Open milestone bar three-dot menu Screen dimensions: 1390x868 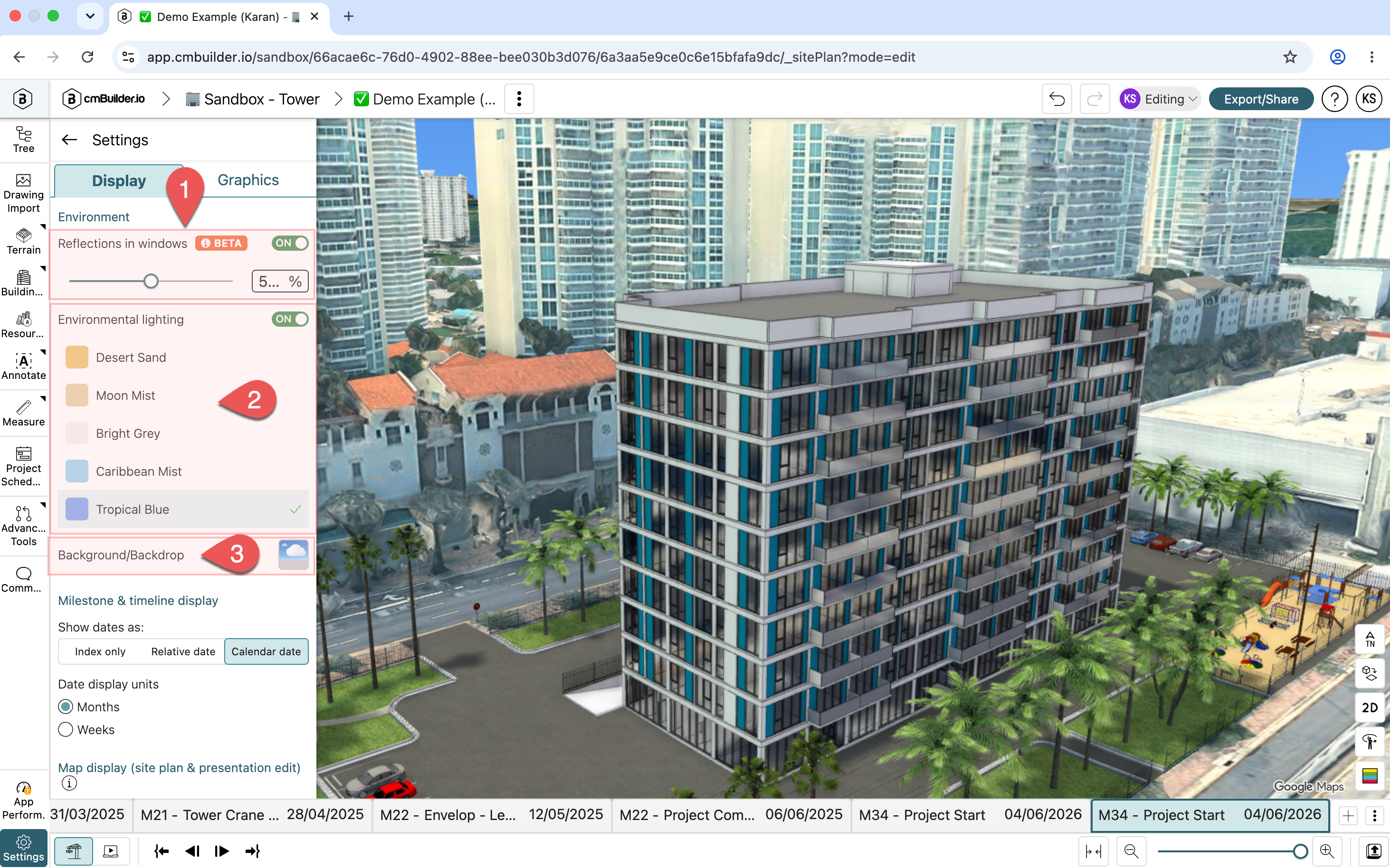click(1374, 815)
